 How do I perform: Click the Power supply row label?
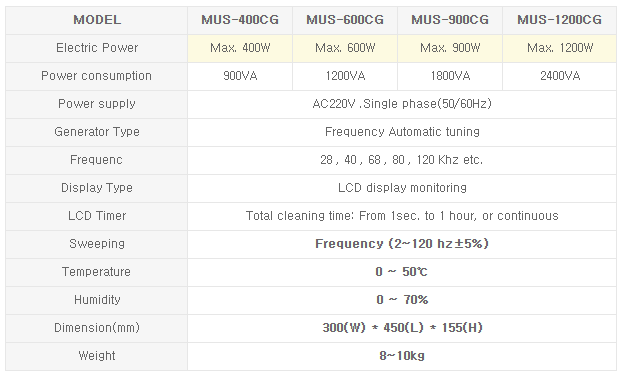point(97,104)
